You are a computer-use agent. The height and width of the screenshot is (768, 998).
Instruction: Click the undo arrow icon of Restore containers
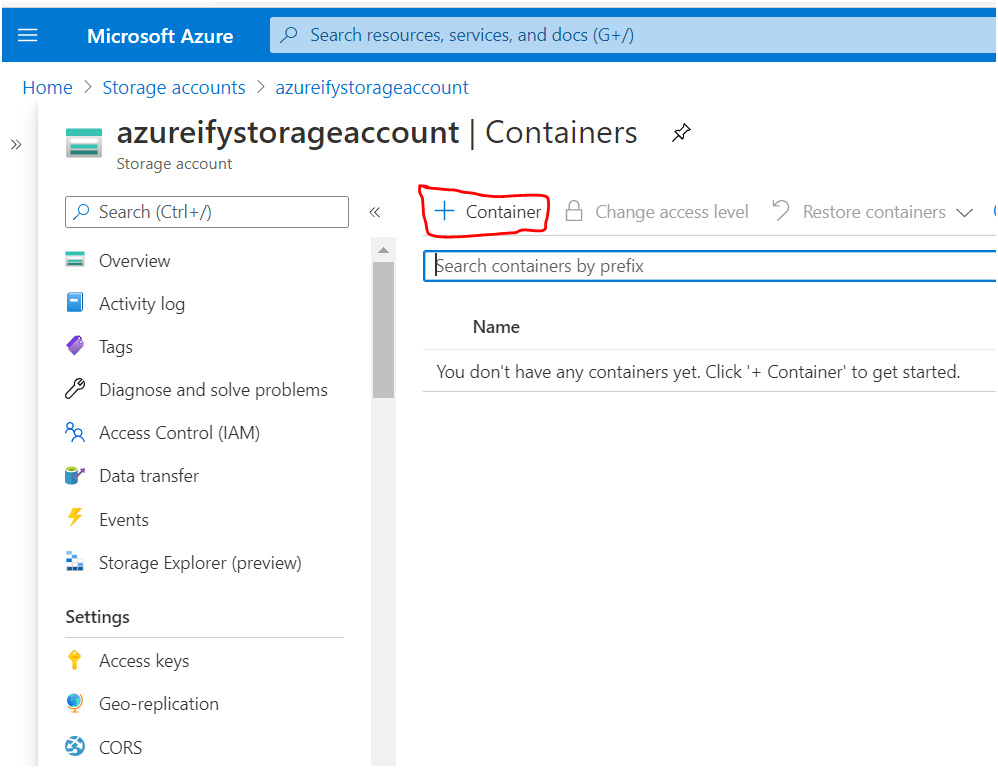coord(780,210)
